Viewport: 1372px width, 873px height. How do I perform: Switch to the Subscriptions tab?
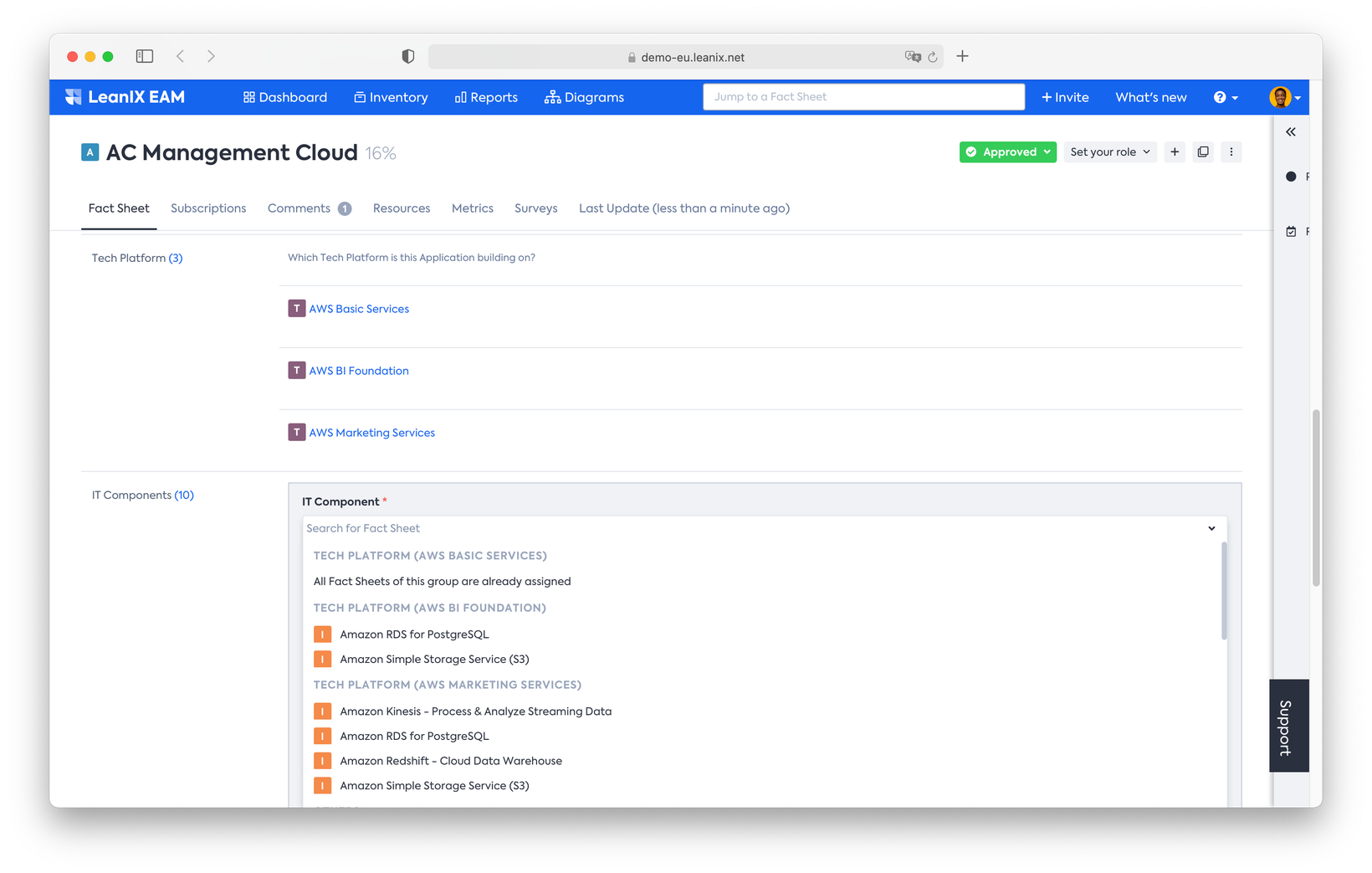(x=208, y=208)
